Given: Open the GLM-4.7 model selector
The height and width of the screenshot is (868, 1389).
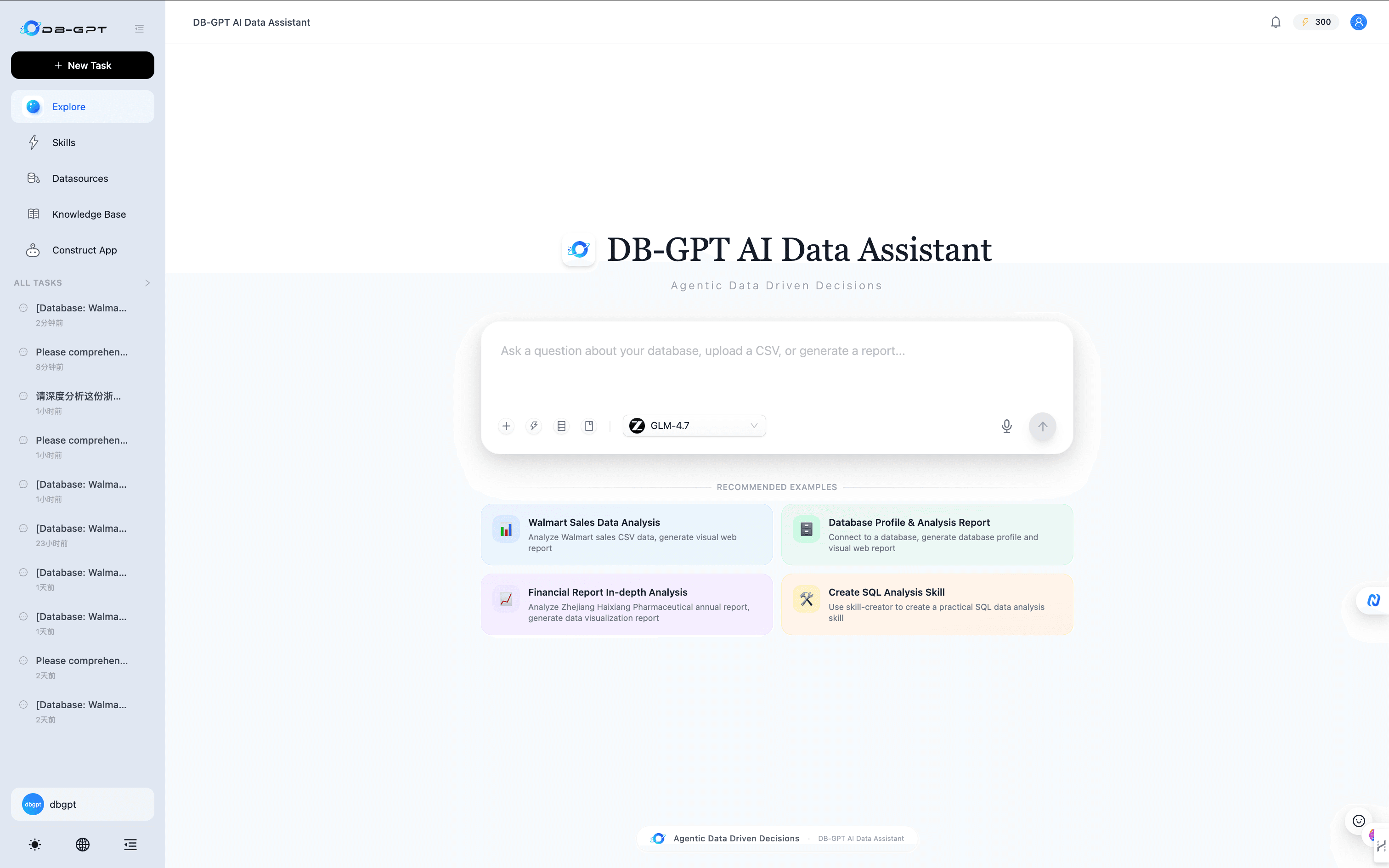Looking at the screenshot, I should (694, 425).
